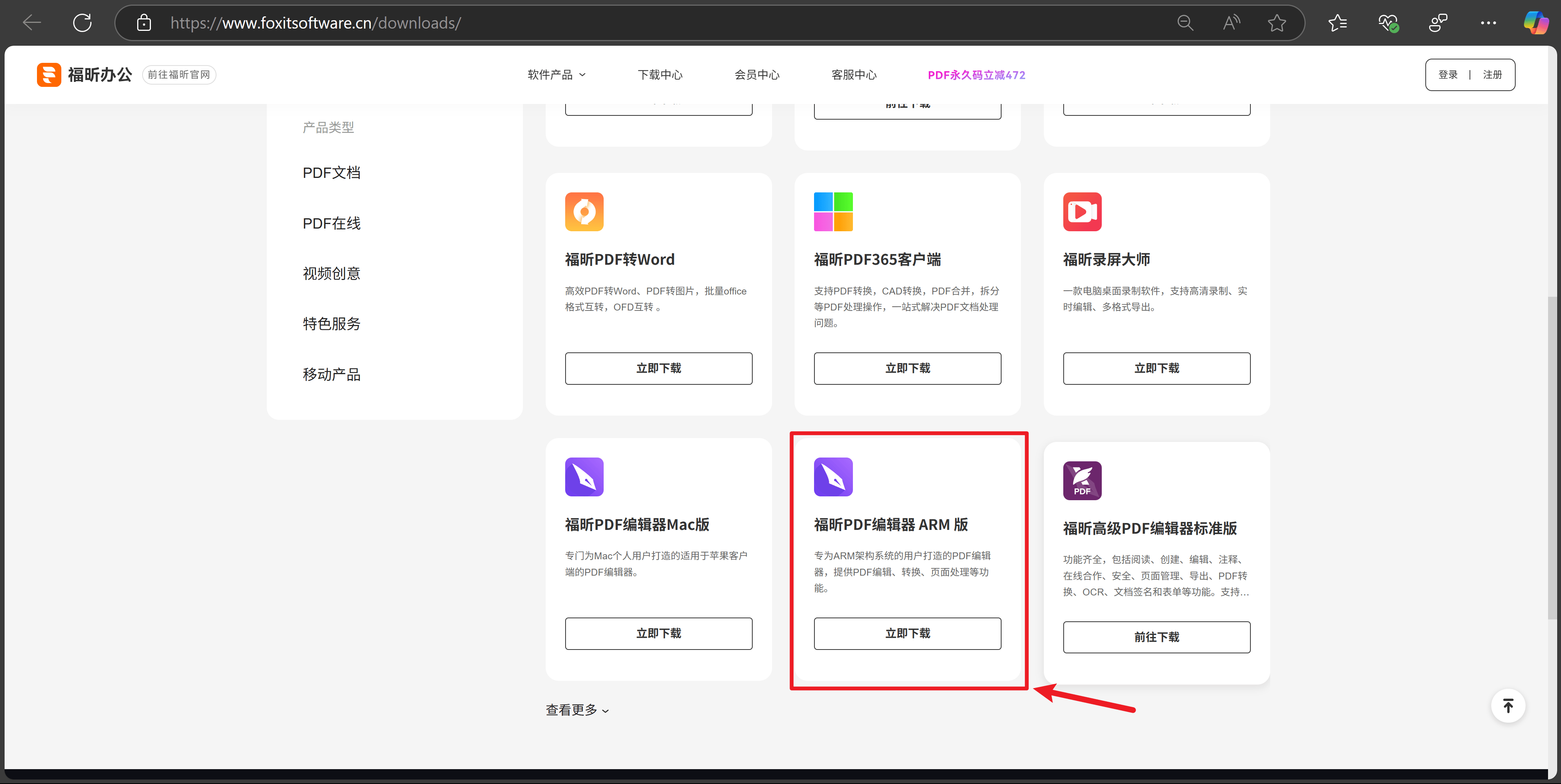
Task: Click the 福昕PDF365客户端 colorful squares icon
Action: (x=833, y=211)
